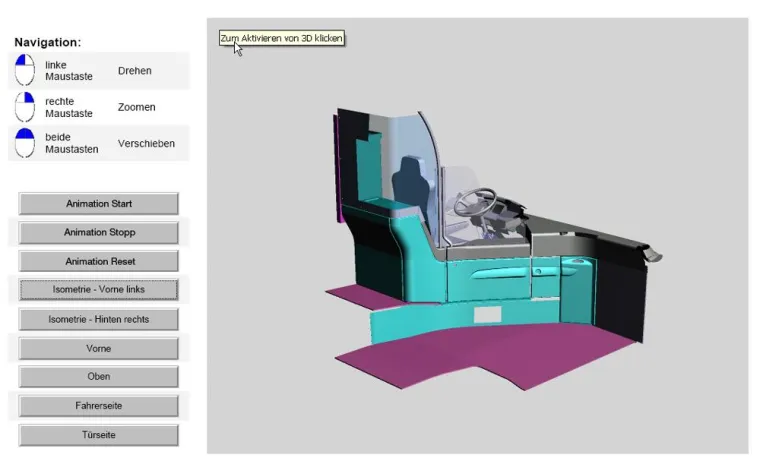Click the left mouse button rotate icon

(25, 71)
